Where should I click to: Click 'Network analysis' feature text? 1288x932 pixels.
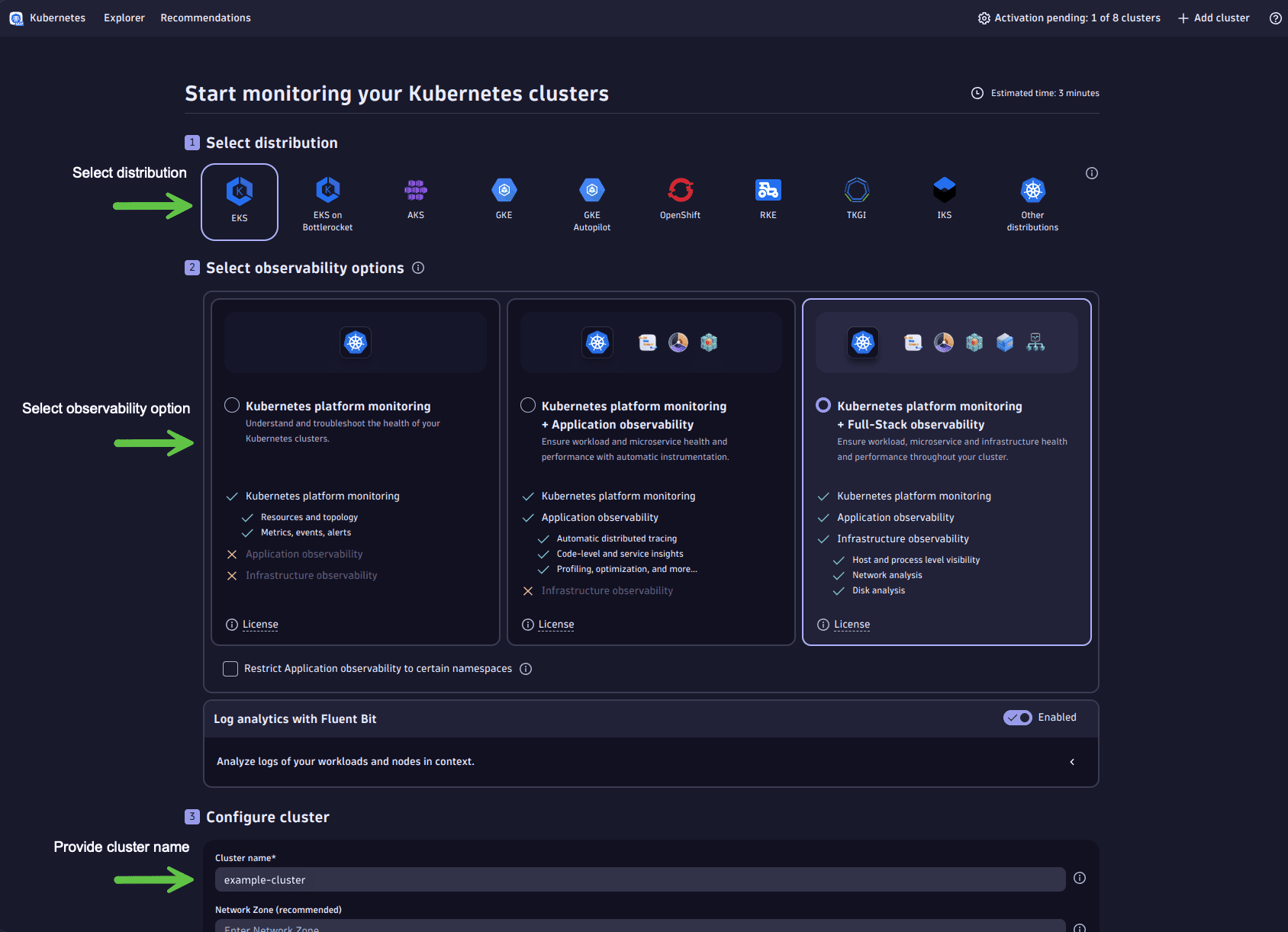coord(887,575)
